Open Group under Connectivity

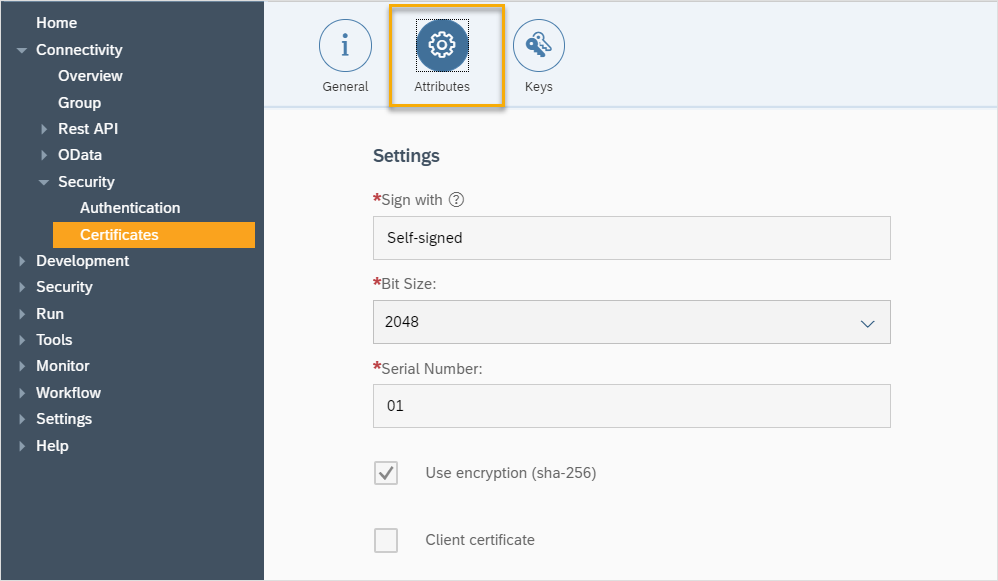[79, 103]
